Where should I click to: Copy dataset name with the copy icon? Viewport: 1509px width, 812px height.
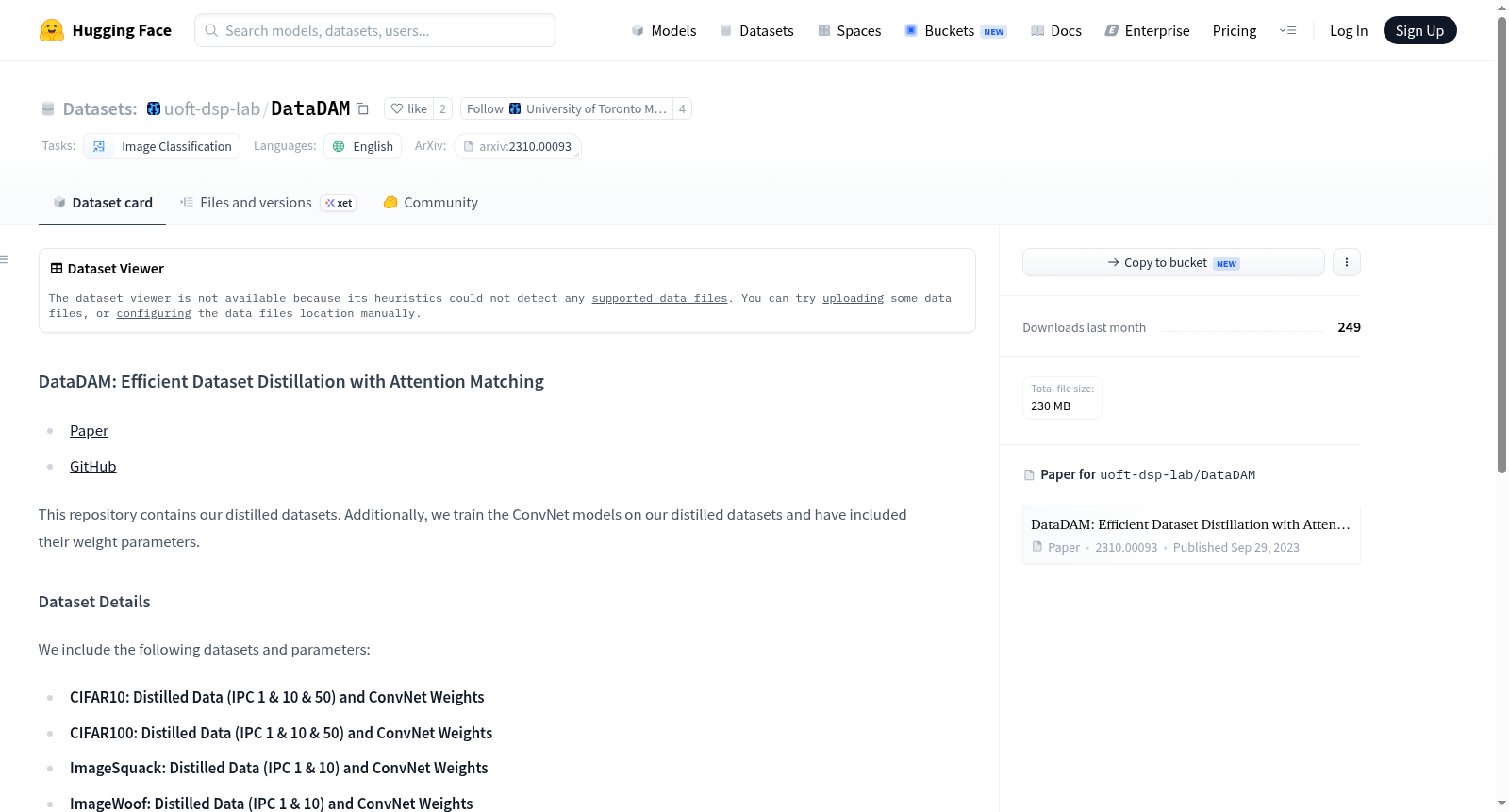coord(362,108)
